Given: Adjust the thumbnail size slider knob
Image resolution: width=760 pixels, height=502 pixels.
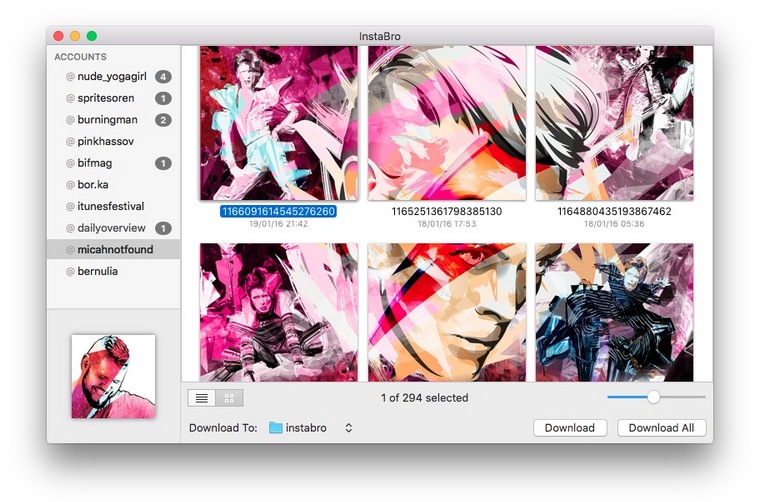Looking at the screenshot, I should tap(653, 397).
